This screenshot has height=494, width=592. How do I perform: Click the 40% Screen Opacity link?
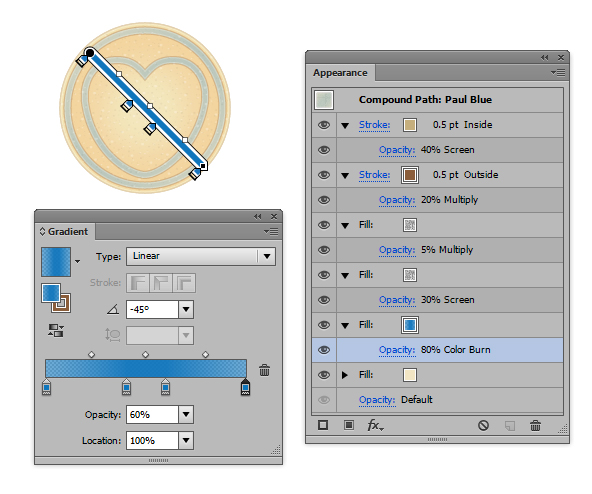tap(397, 150)
